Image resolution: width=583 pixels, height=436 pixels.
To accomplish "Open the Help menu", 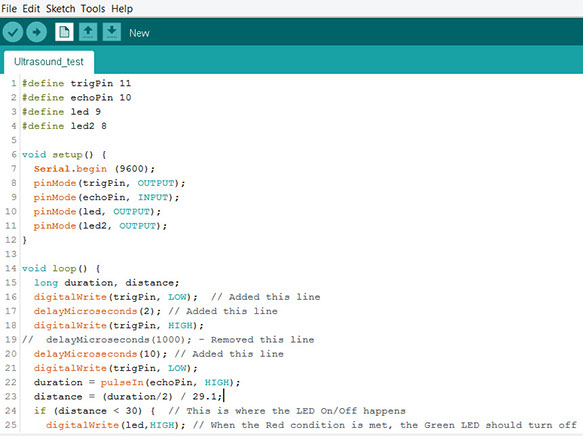I will coord(122,9).
